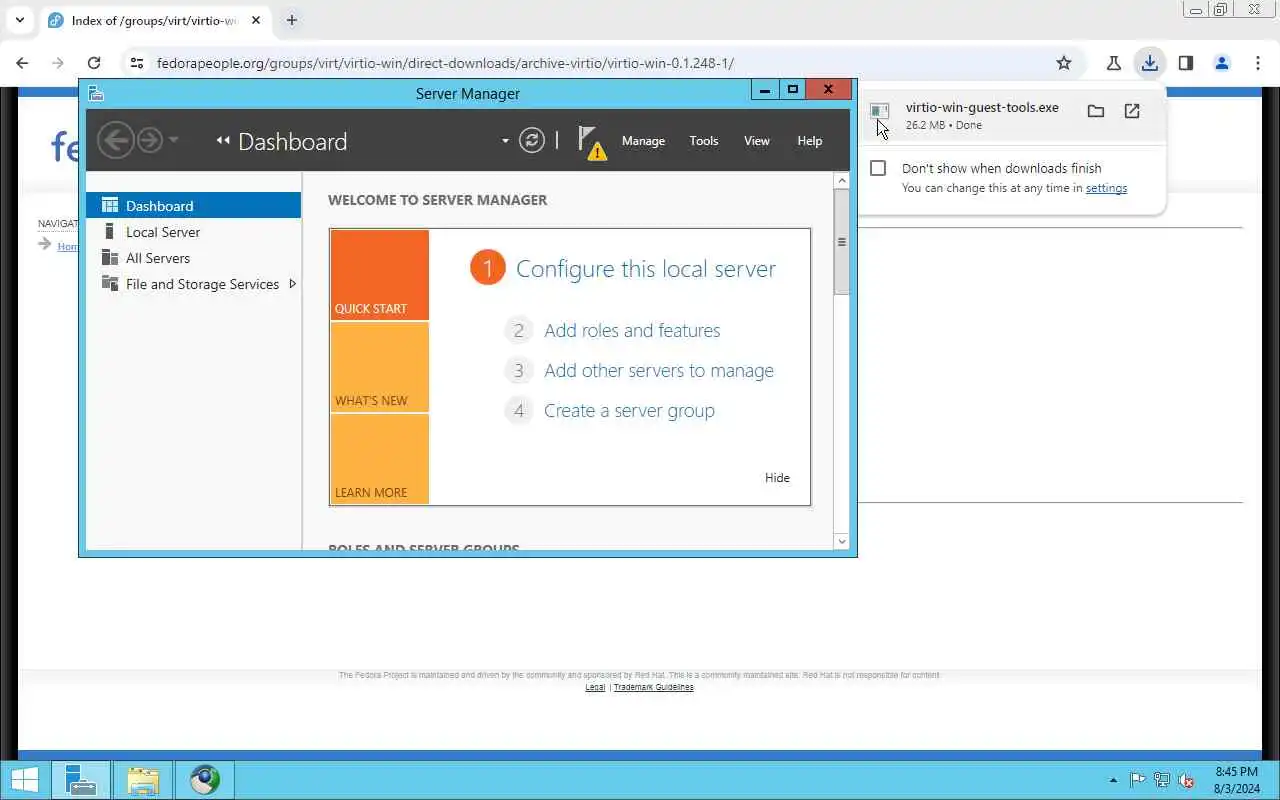The width and height of the screenshot is (1280, 800).
Task: Open Server Manager from the taskbar
Action: [81, 780]
